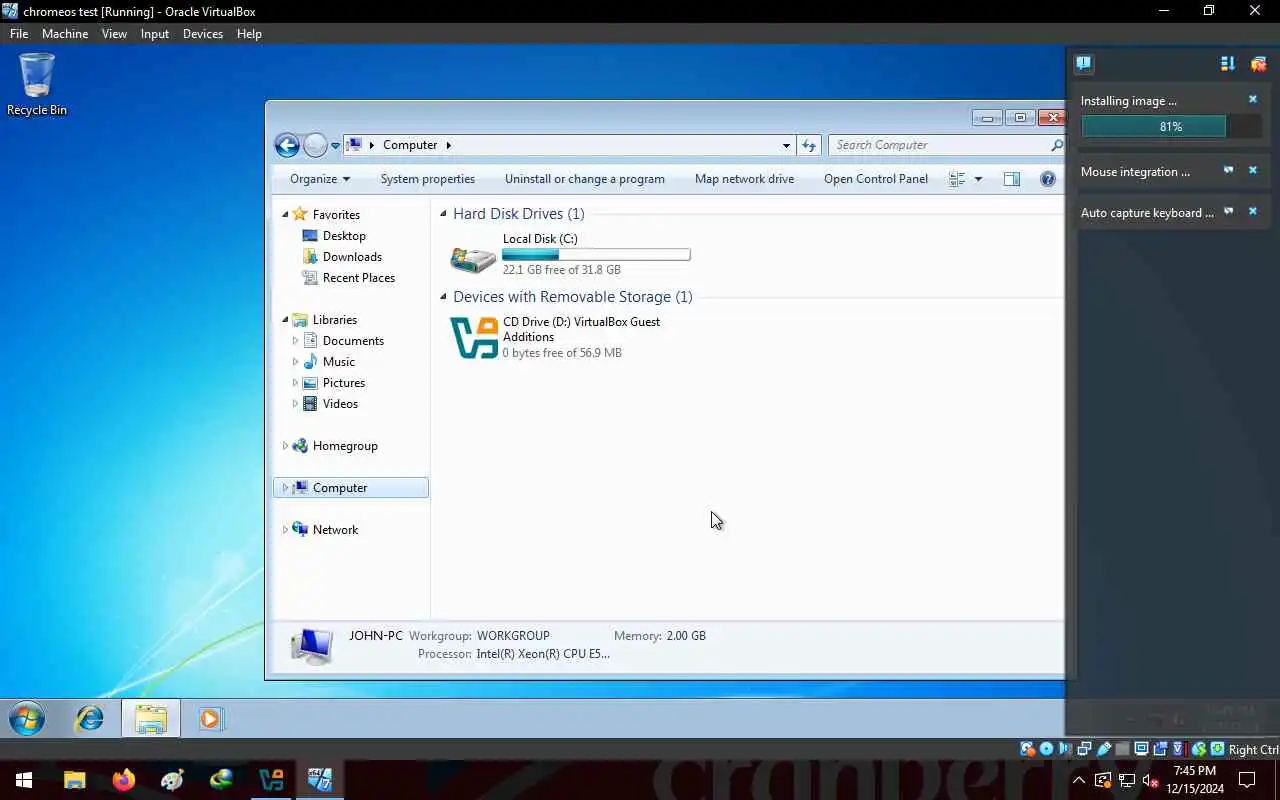1280x800 pixels.
Task: Click the change view icon in Explorer toolbar
Action: click(957, 179)
